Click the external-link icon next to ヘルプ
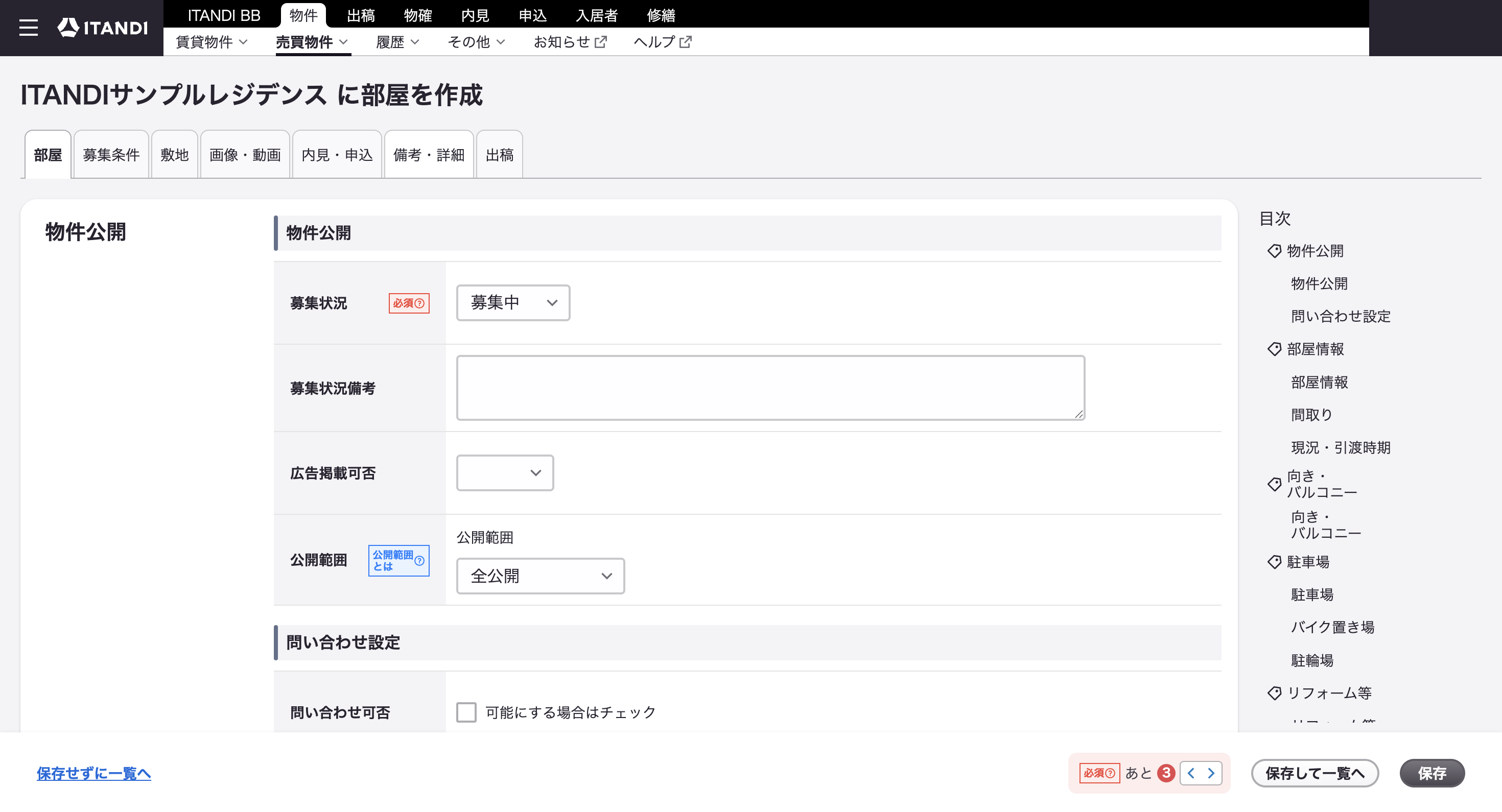Screen dimensions: 1502x812 coord(686,42)
